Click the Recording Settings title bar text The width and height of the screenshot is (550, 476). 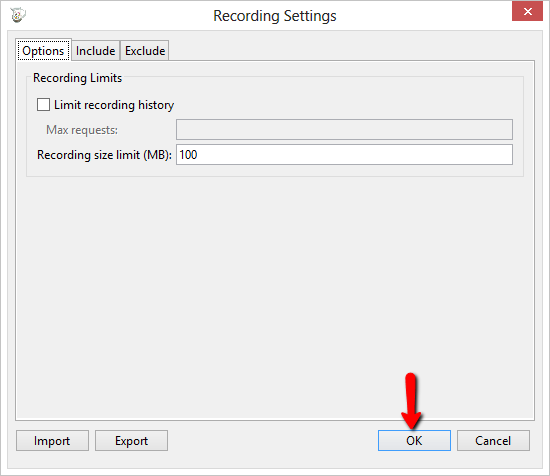275,16
